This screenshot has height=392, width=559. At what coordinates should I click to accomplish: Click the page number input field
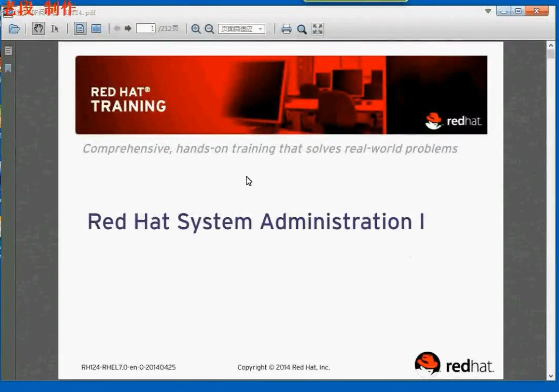pyautogui.click(x=145, y=29)
